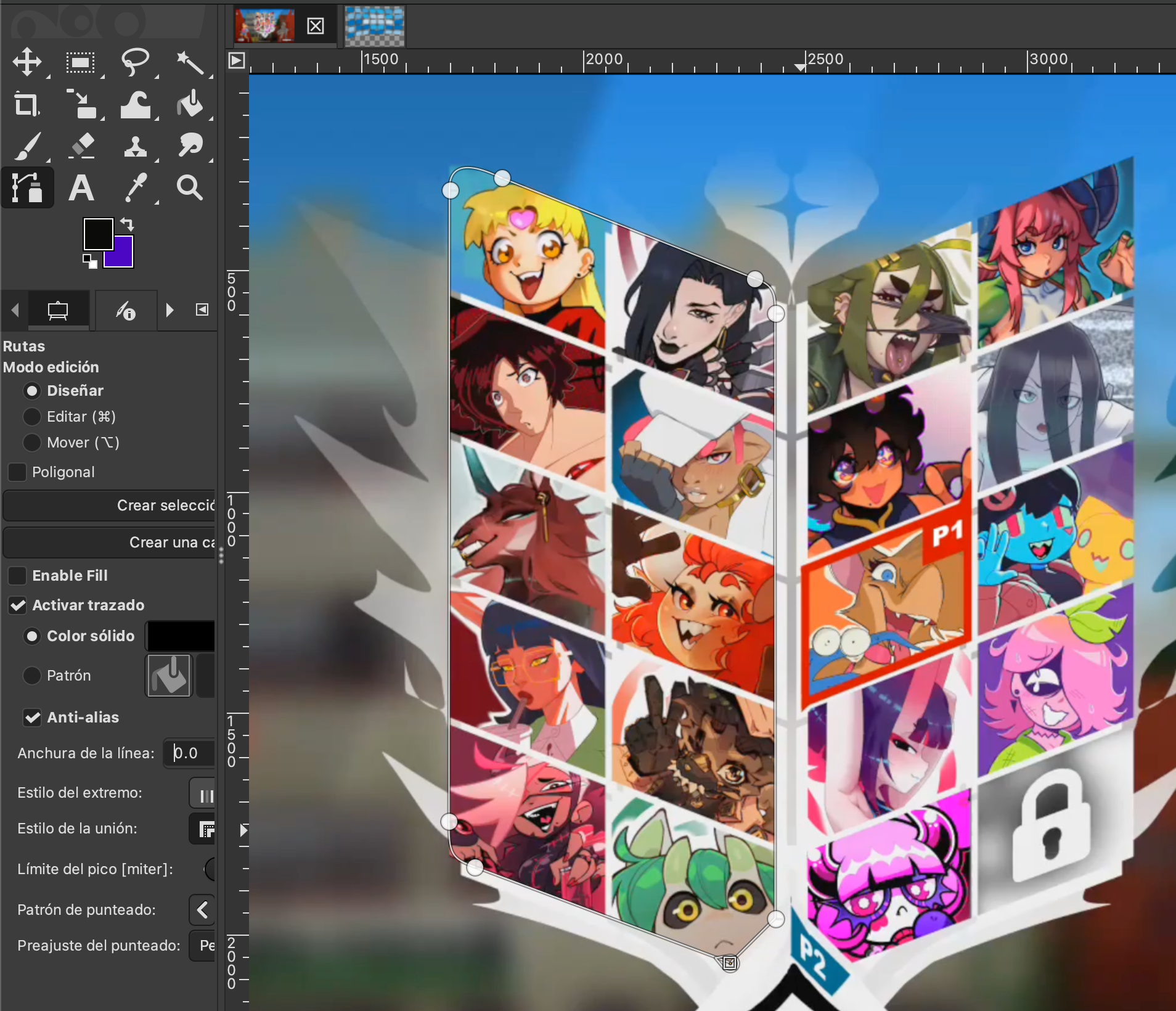Expand the Patrón de punteado options

click(x=203, y=910)
